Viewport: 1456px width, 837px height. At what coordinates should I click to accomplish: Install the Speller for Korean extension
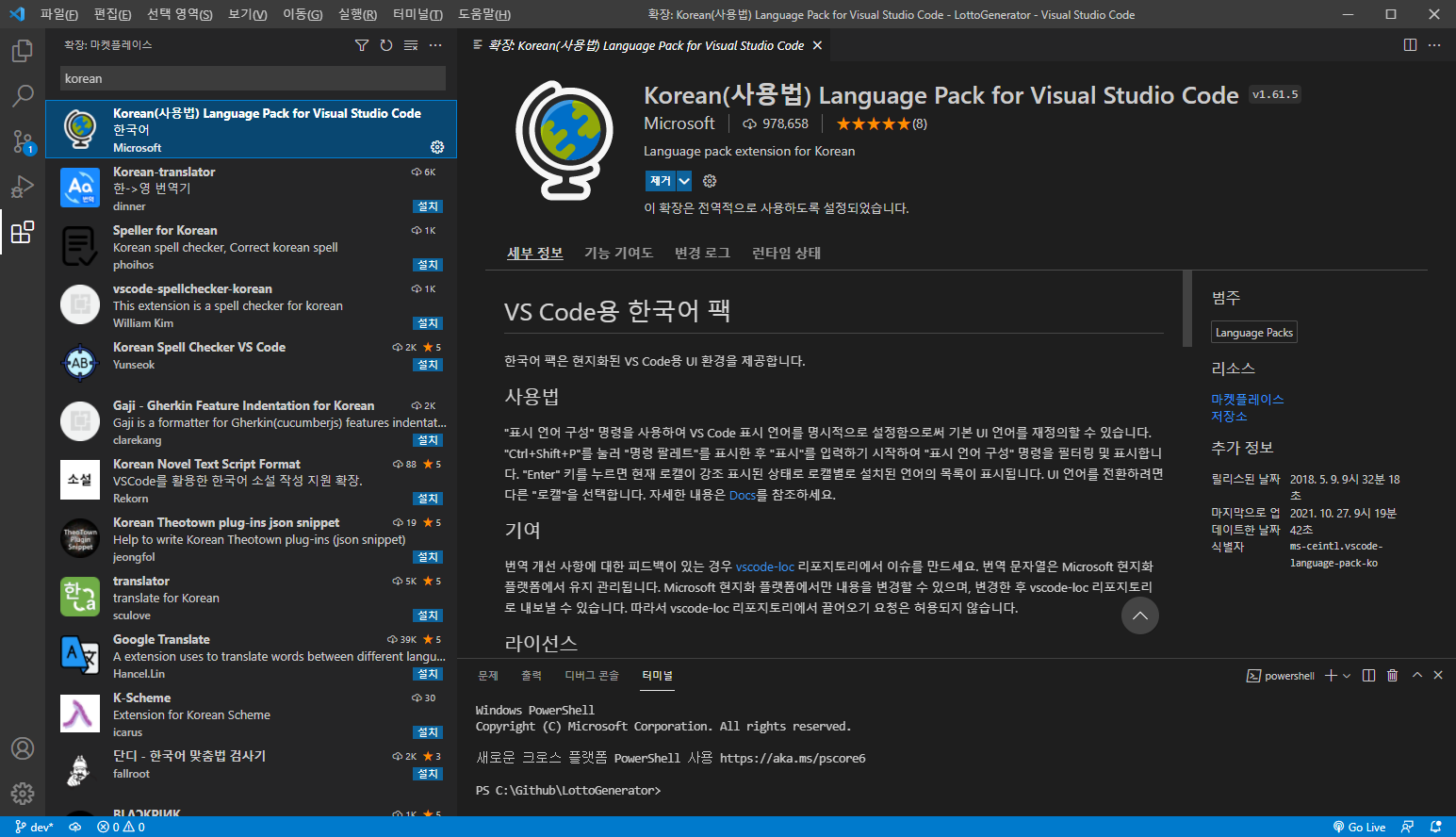[428, 265]
